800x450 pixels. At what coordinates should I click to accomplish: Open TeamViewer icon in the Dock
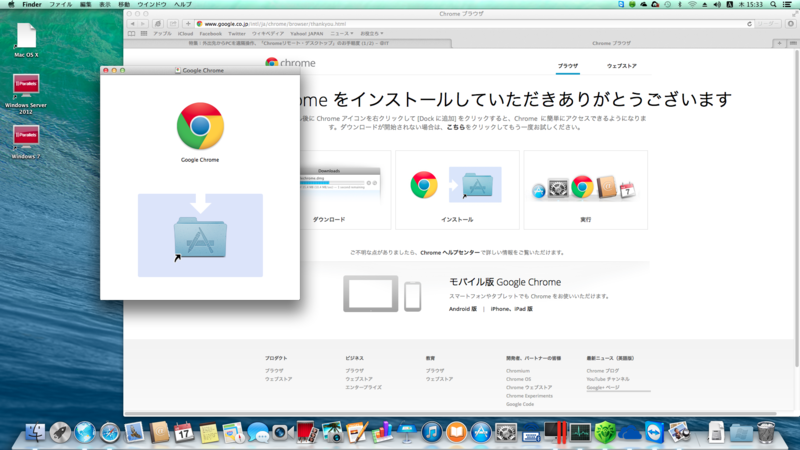coord(655,433)
